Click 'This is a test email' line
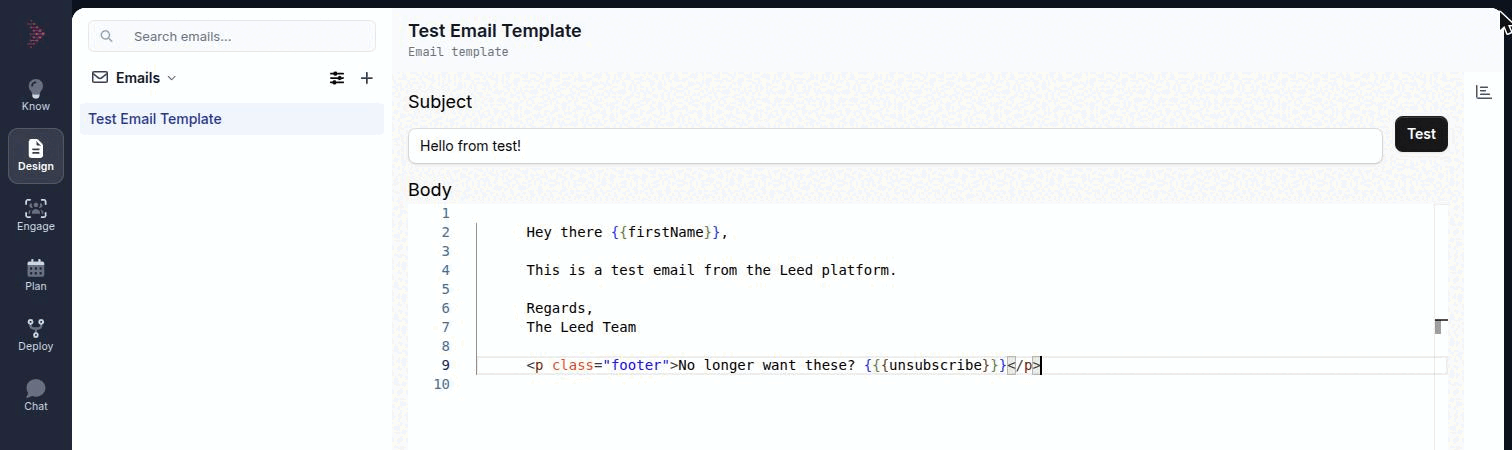1512x450 pixels. (x=711, y=270)
